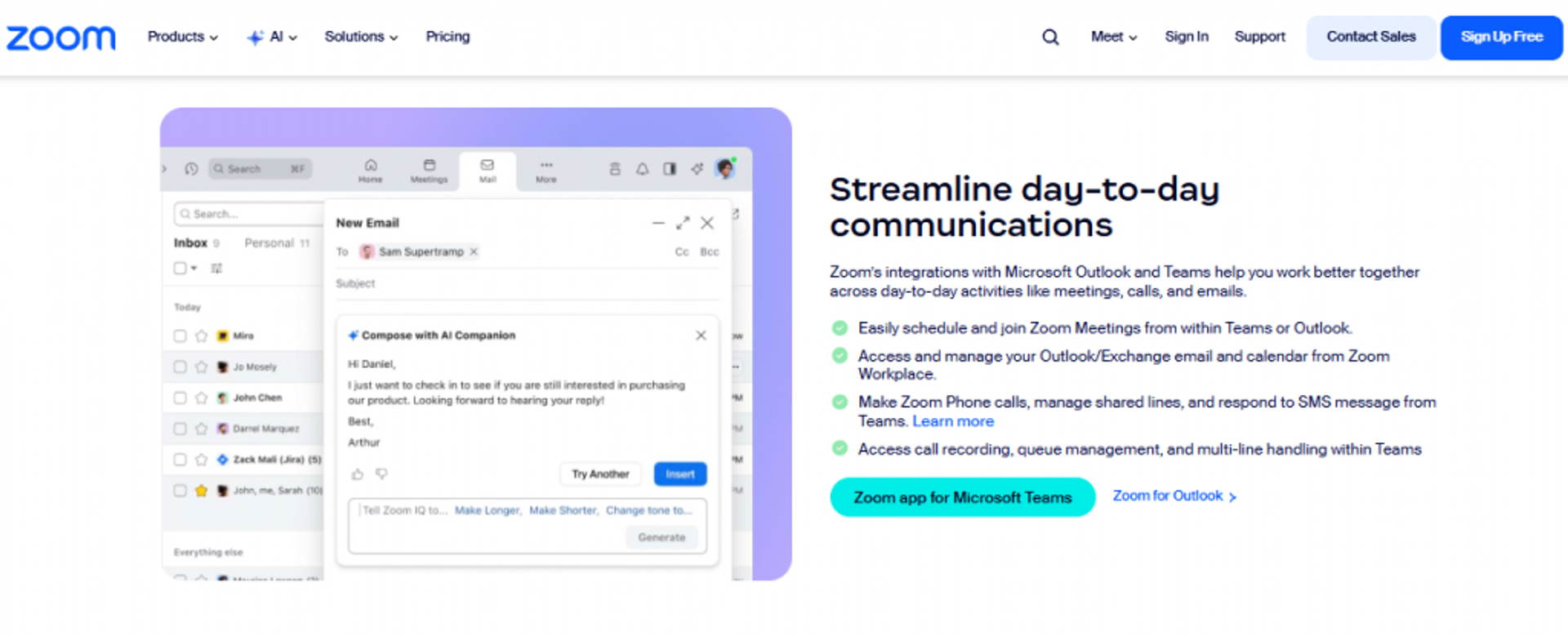Screen dimensions: 1568x635
Task: Click the mail list Search field
Action: click(x=248, y=214)
